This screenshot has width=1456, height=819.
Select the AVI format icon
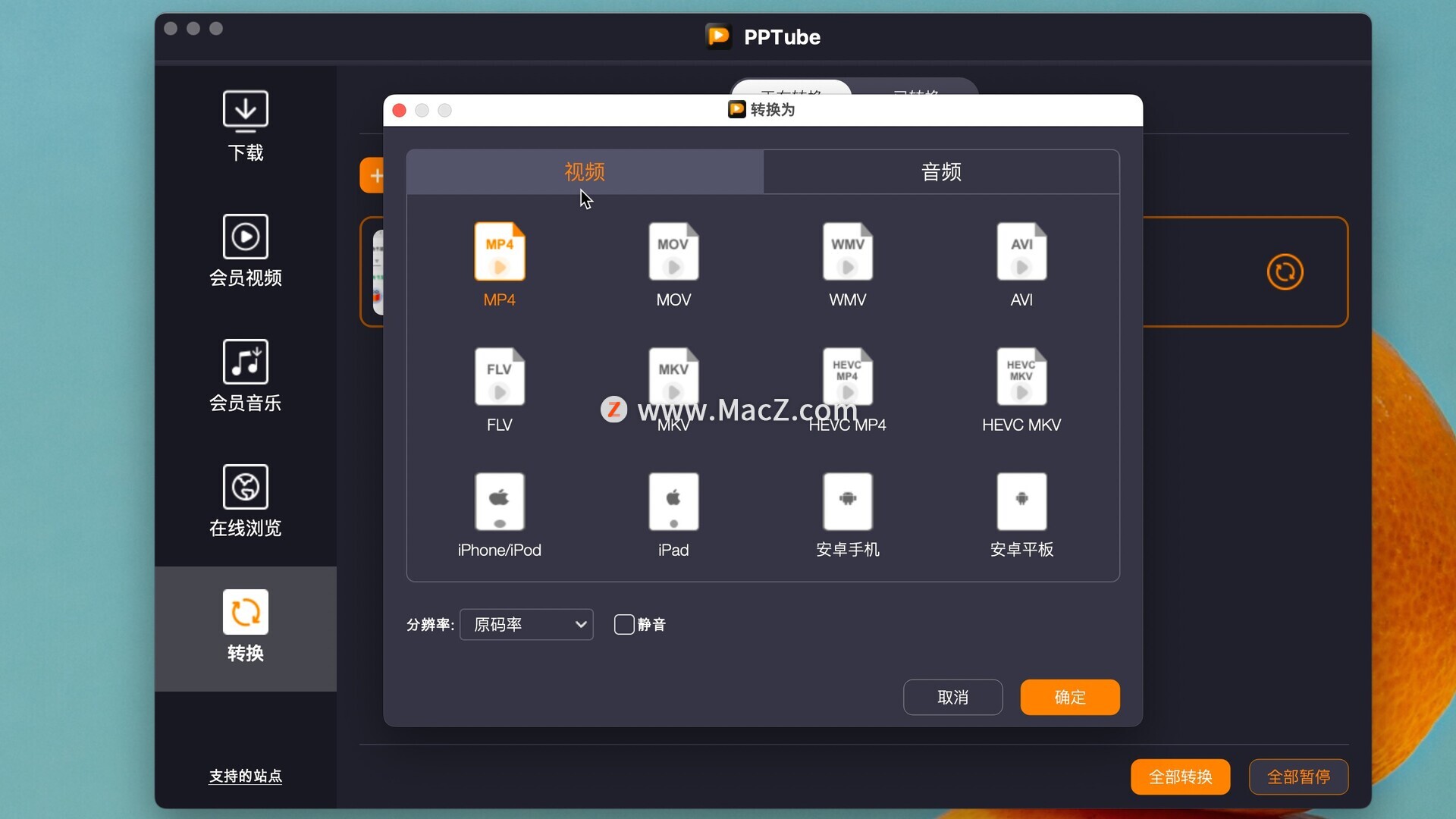pyautogui.click(x=1021, y=252)
